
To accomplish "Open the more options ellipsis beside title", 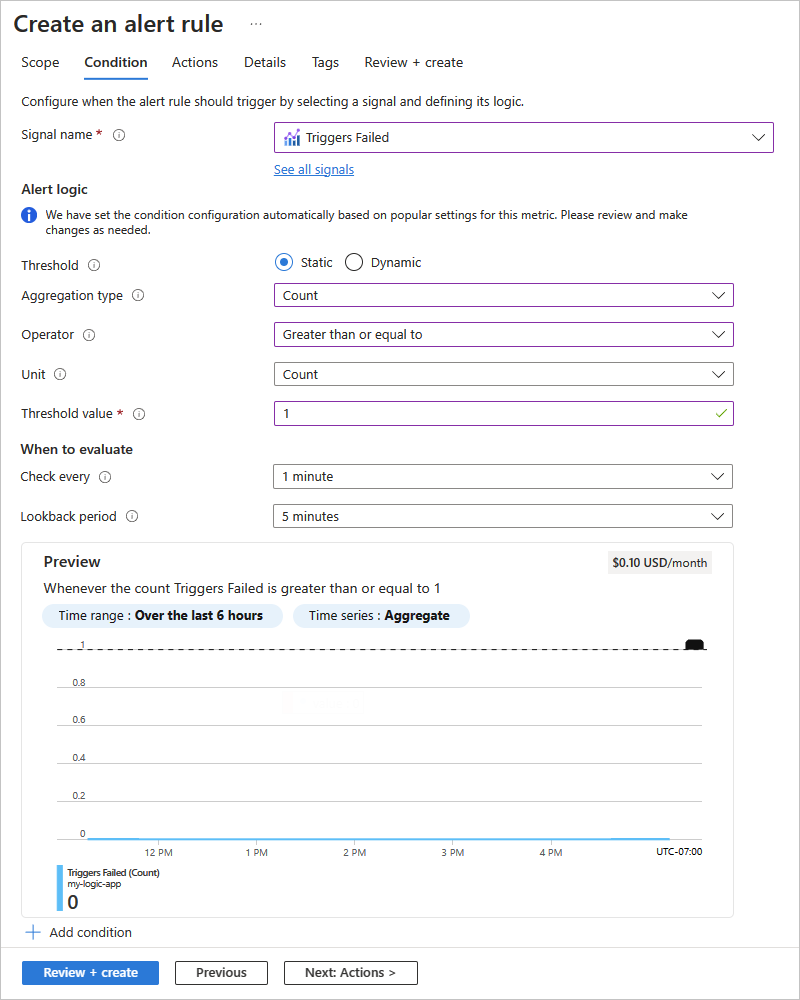I will click(x=256, y=24).
